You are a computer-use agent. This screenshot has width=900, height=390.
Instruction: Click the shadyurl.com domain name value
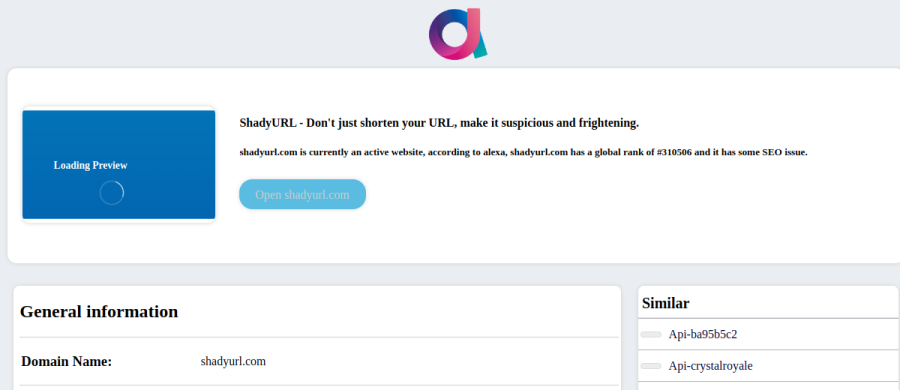[233, 361]
